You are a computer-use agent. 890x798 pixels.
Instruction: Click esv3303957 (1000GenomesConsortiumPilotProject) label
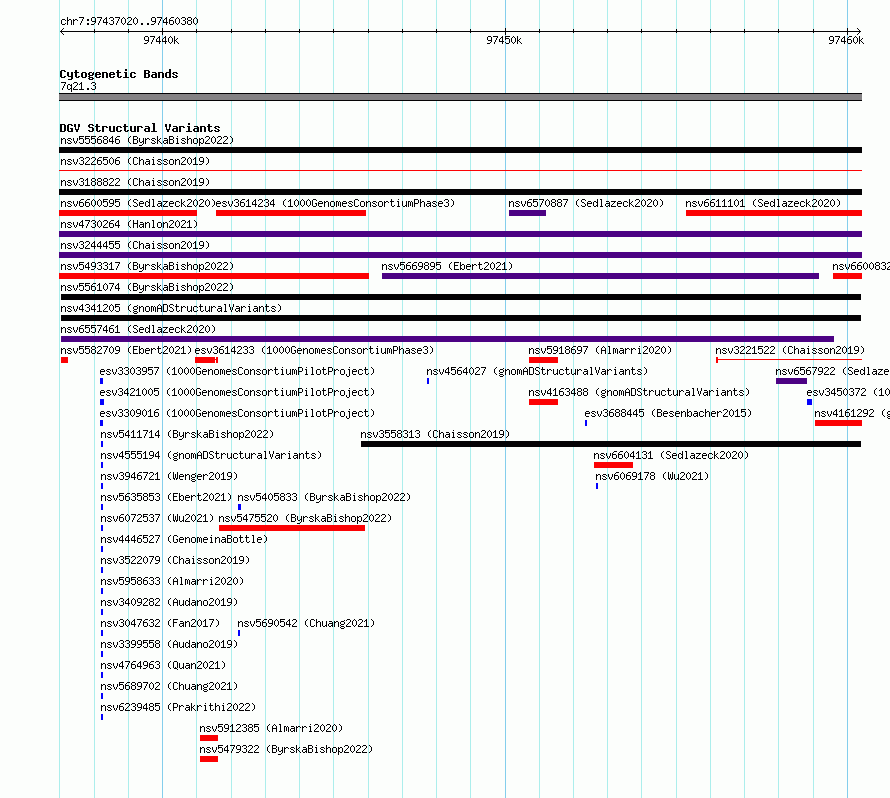(237, 371)
